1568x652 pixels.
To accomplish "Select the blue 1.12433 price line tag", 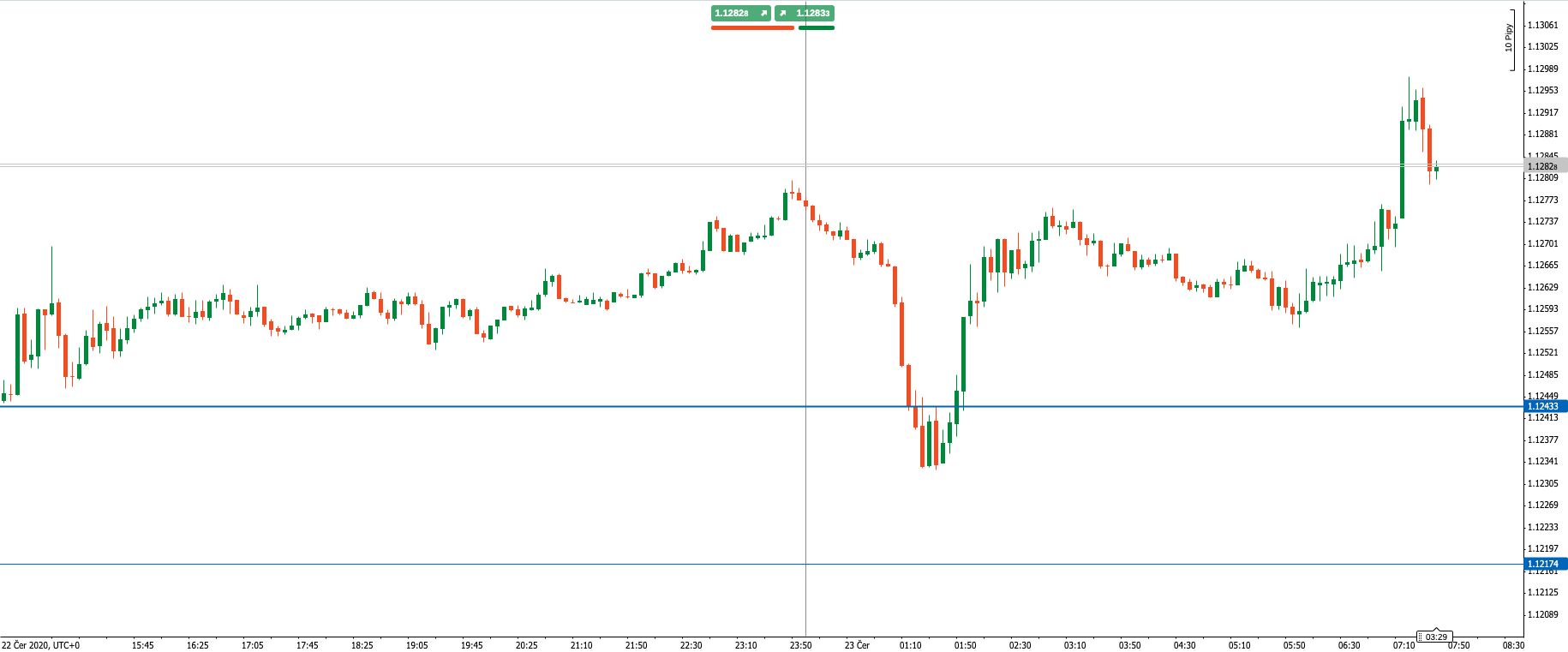I will (1546, 406).
